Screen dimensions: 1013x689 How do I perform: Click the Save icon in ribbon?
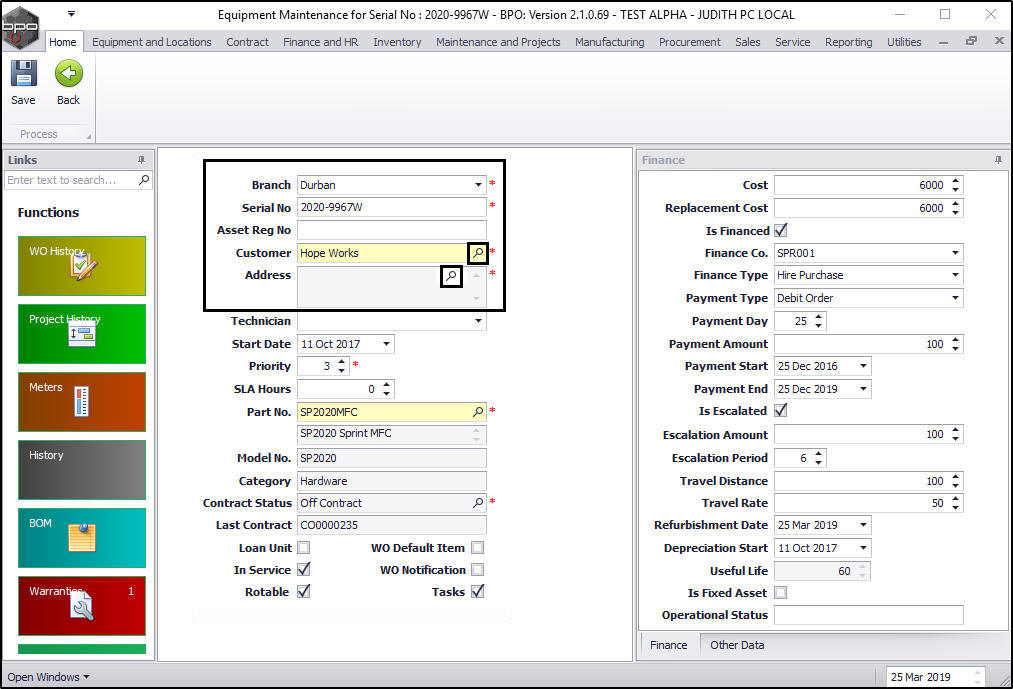(x=23, y=75)
